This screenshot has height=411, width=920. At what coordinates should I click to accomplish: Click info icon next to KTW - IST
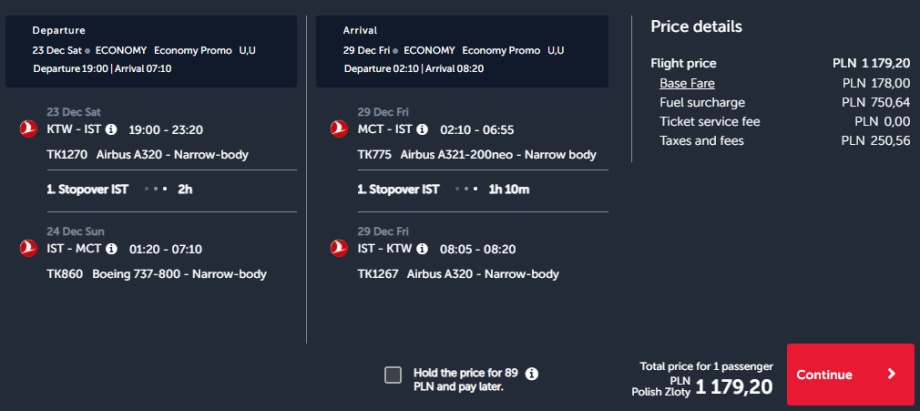[x=111, y=129]
